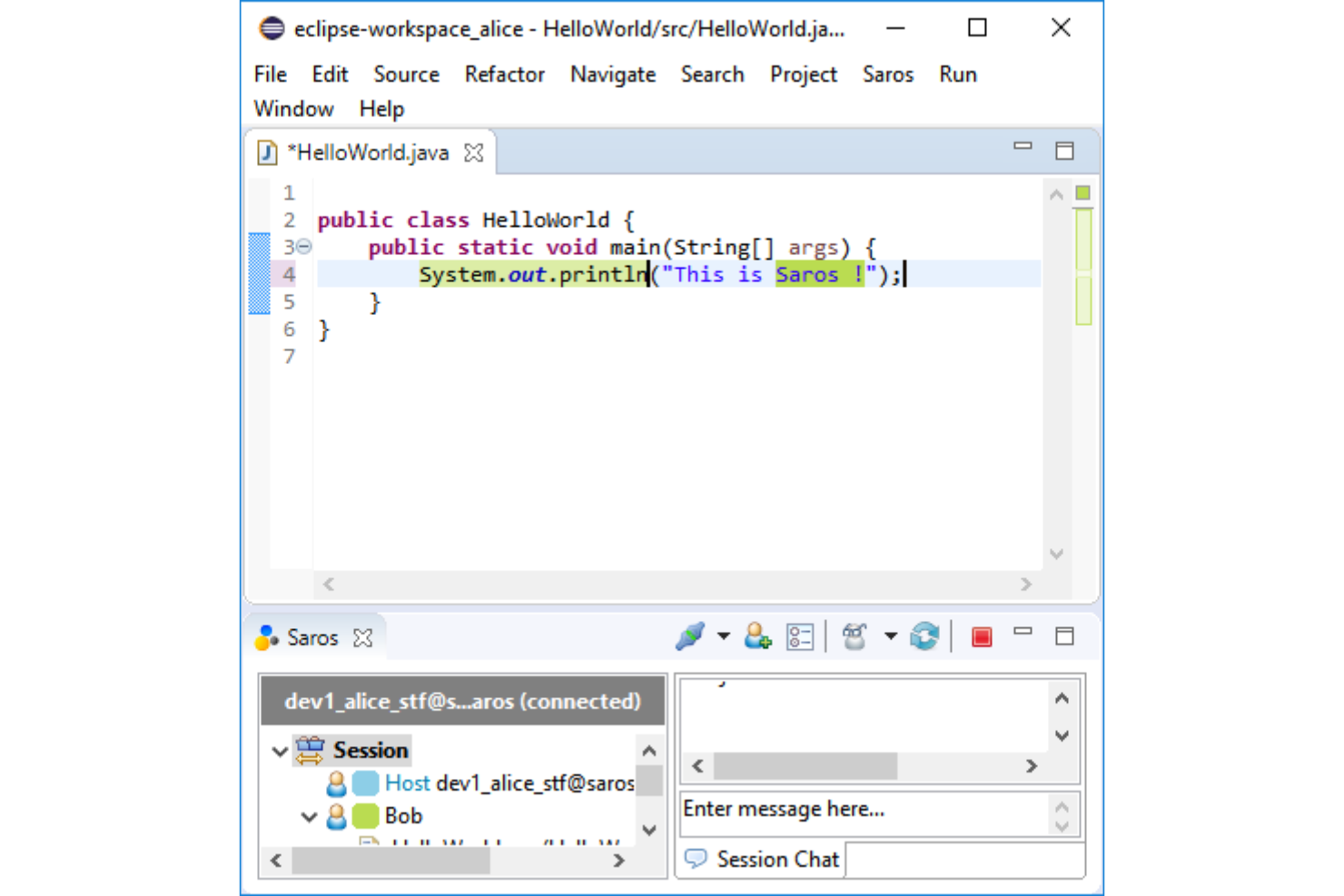1344x896 pixels.
Task: Collapse the Session tree node
Action: click(280, 751)
